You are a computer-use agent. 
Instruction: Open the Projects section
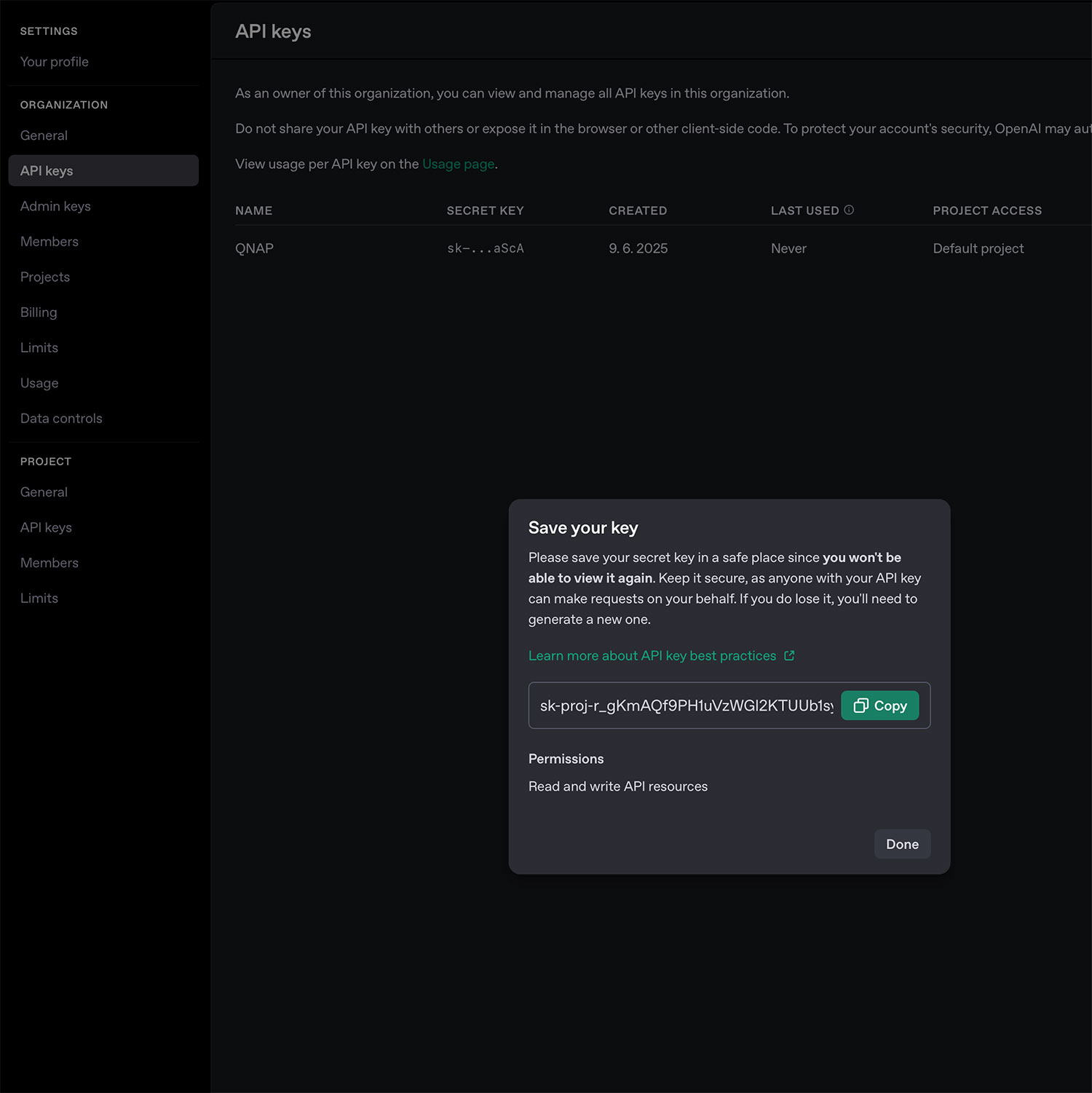(x=45, y=277)
